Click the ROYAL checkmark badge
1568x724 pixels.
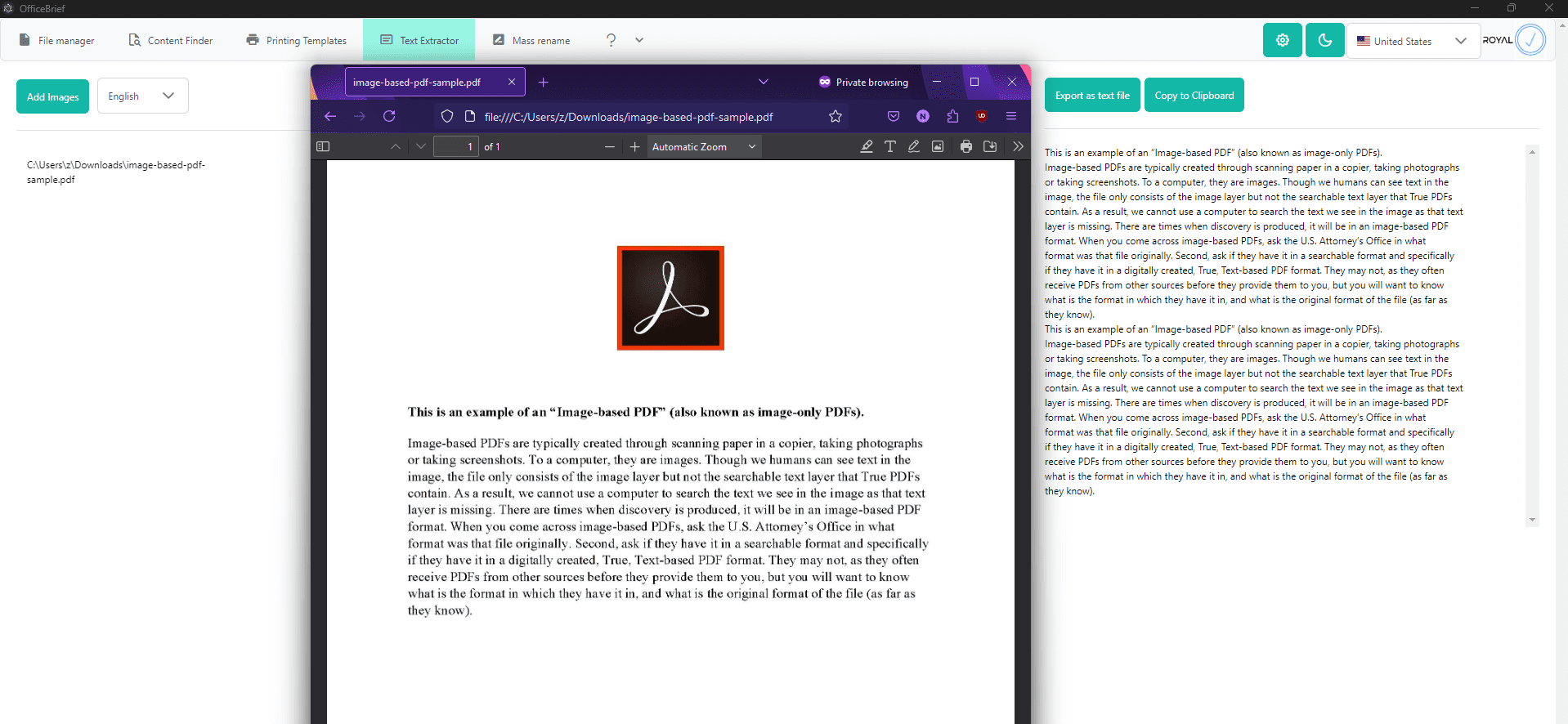tap(1530, 40)
